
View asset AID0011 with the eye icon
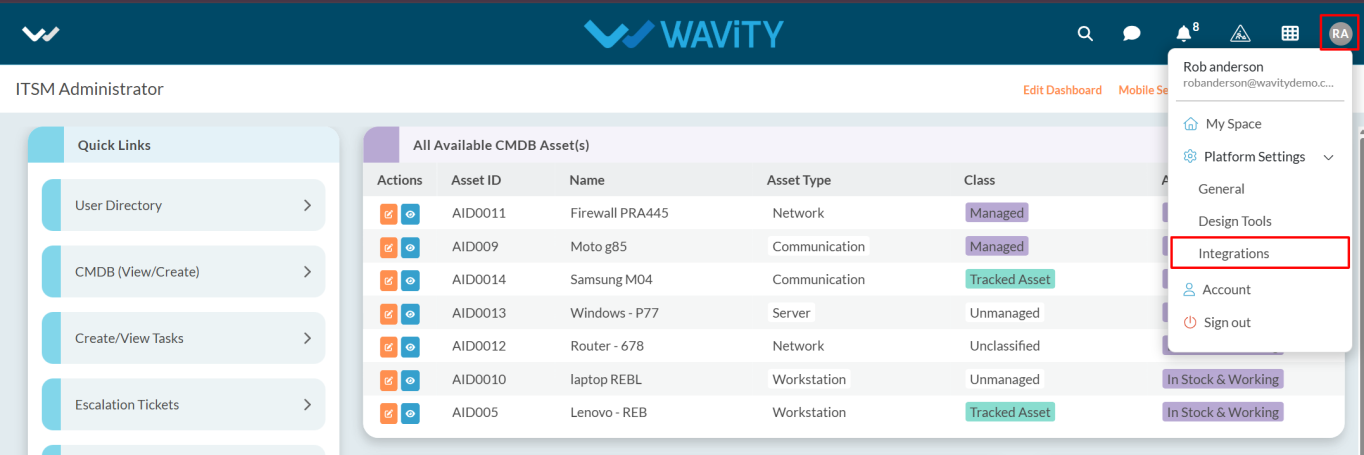[x=410, y=213]
